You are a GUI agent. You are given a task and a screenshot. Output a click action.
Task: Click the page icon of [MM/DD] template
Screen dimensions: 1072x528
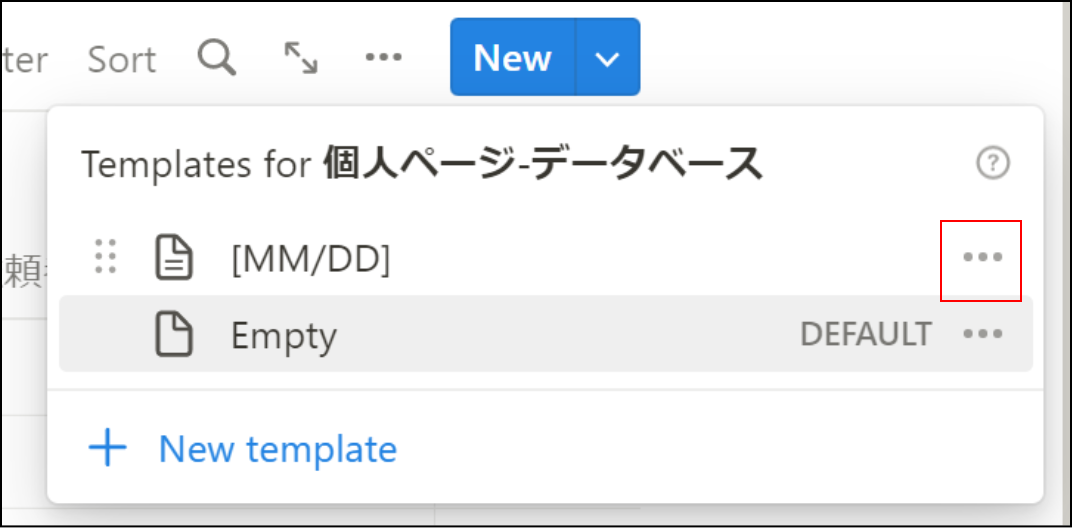click(x=174, y=258)
